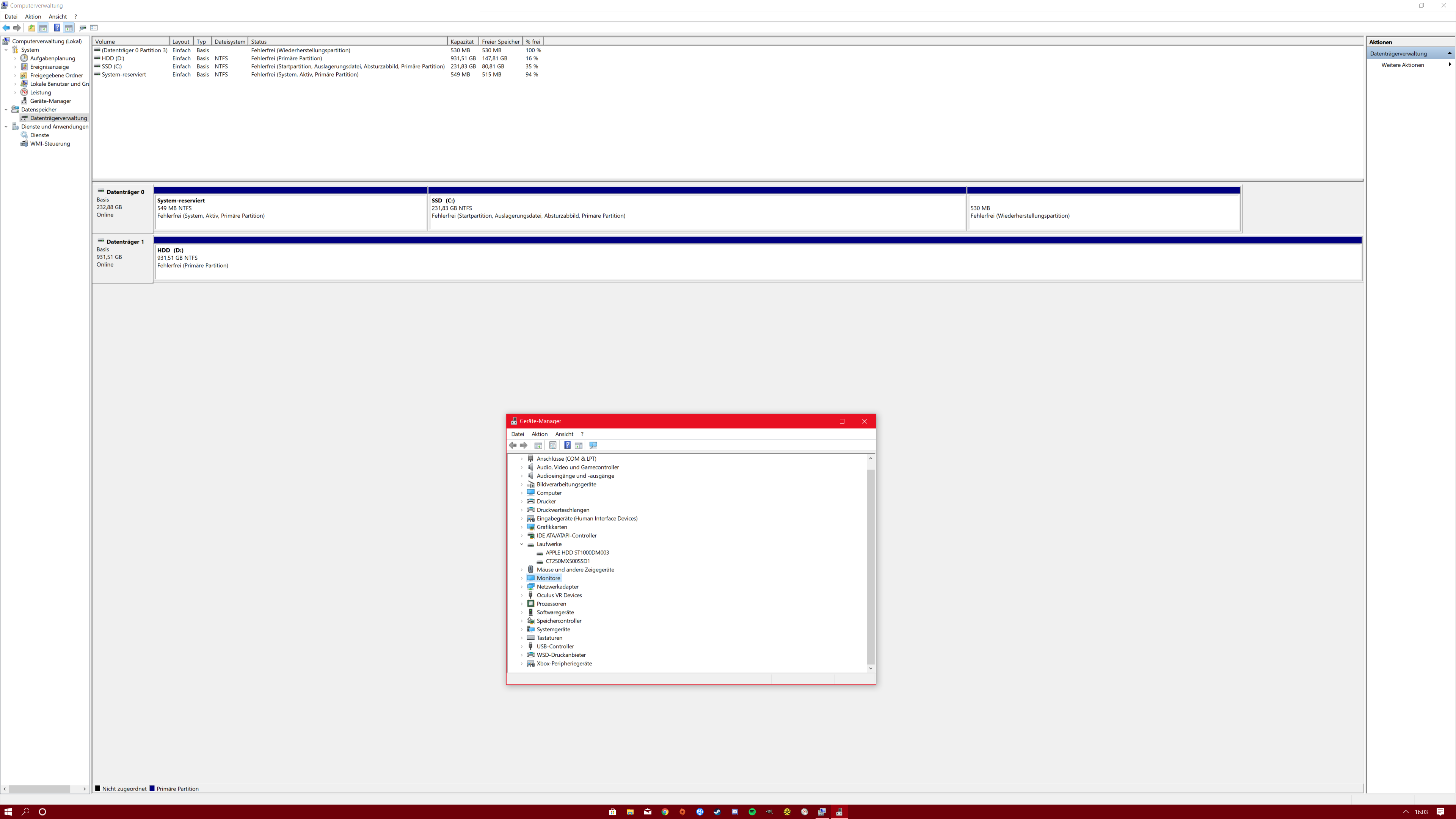Expand the Grafikkarten device category
Viewport: 1456px width, 819px height.
(522, 527)
